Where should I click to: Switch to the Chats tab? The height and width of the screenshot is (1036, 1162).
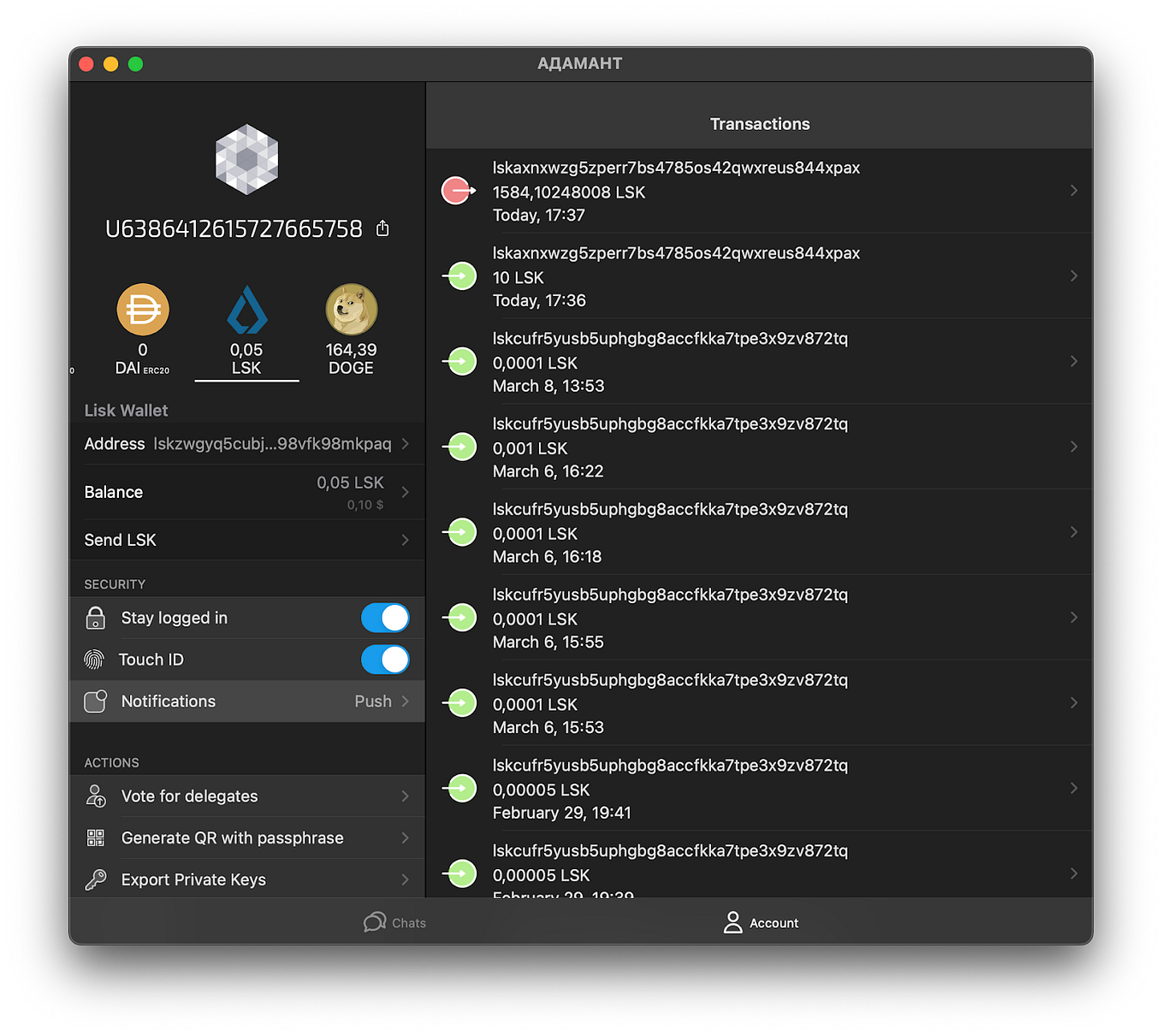(x=394, y=922)
